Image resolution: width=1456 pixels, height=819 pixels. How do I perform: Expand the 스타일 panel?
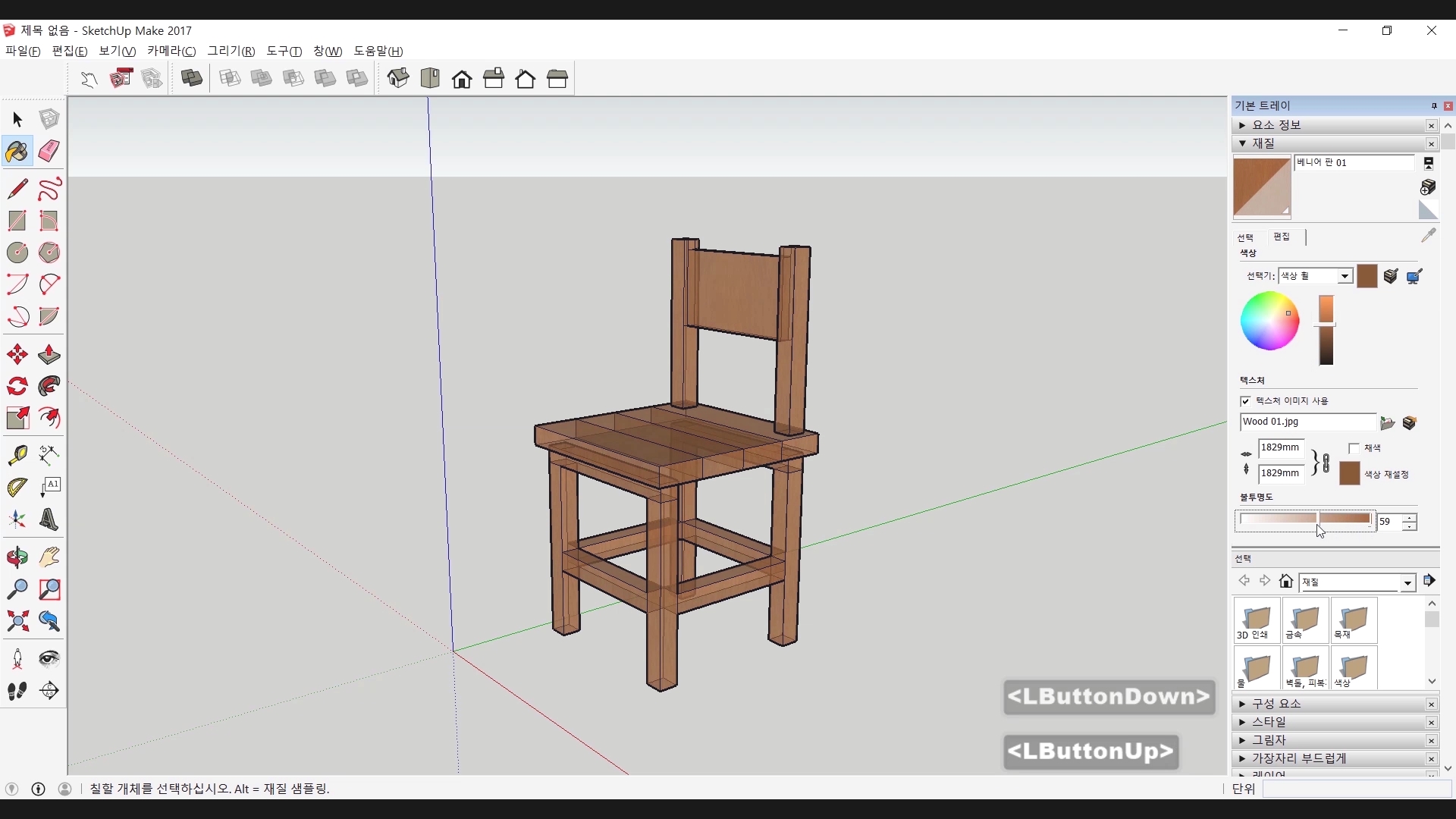1269,722
